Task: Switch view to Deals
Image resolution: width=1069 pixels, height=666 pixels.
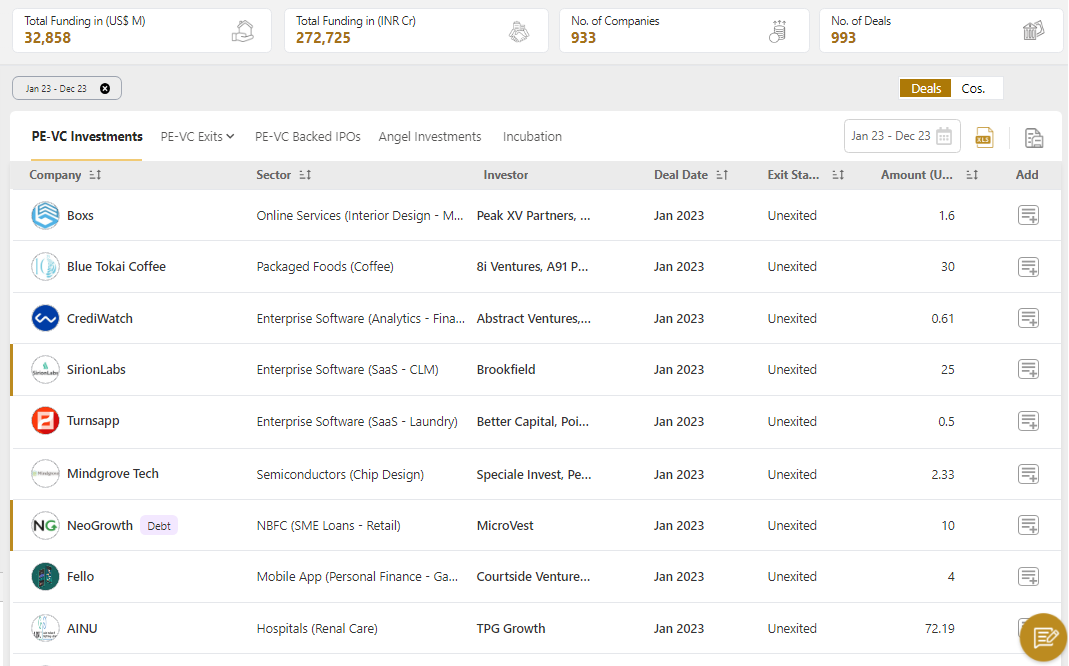Action: point(926,88)
